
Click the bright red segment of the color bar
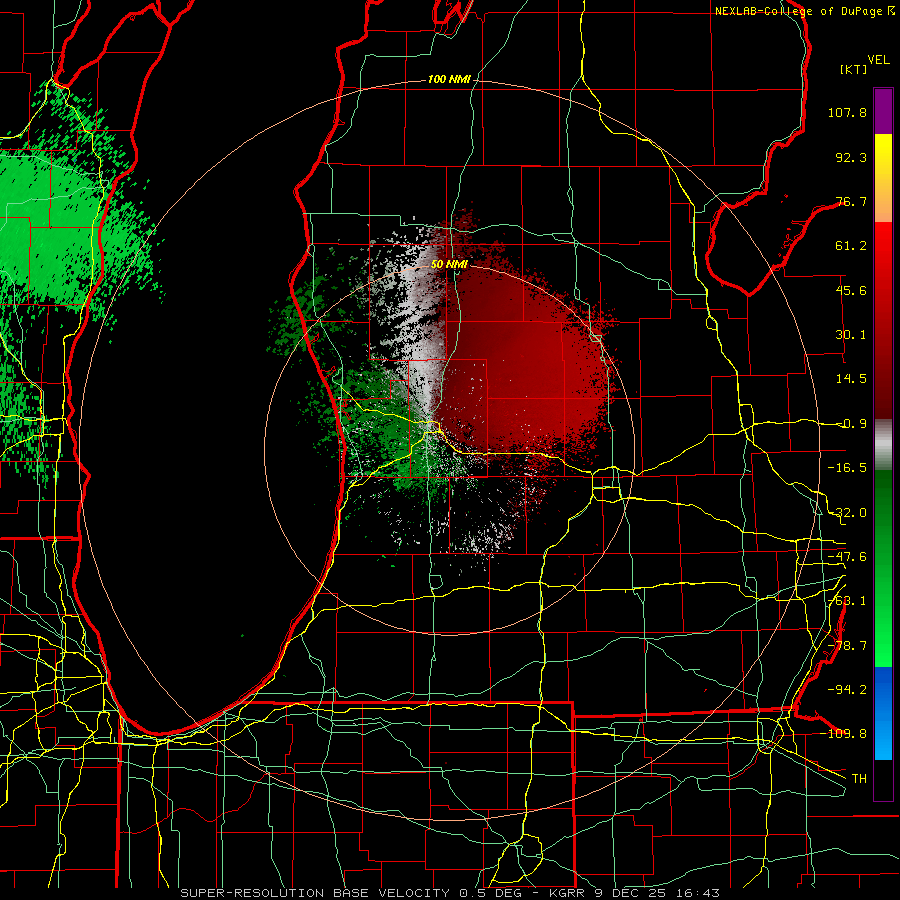[x=883, y=253]
